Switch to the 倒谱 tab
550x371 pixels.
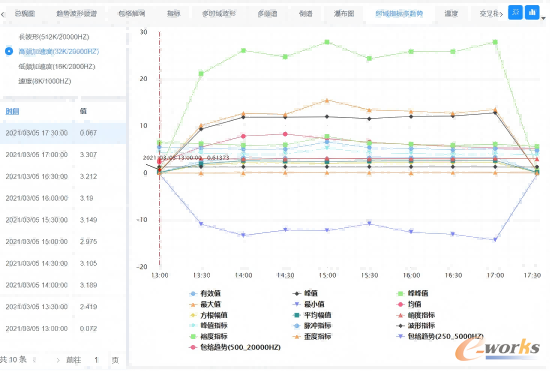306,14
